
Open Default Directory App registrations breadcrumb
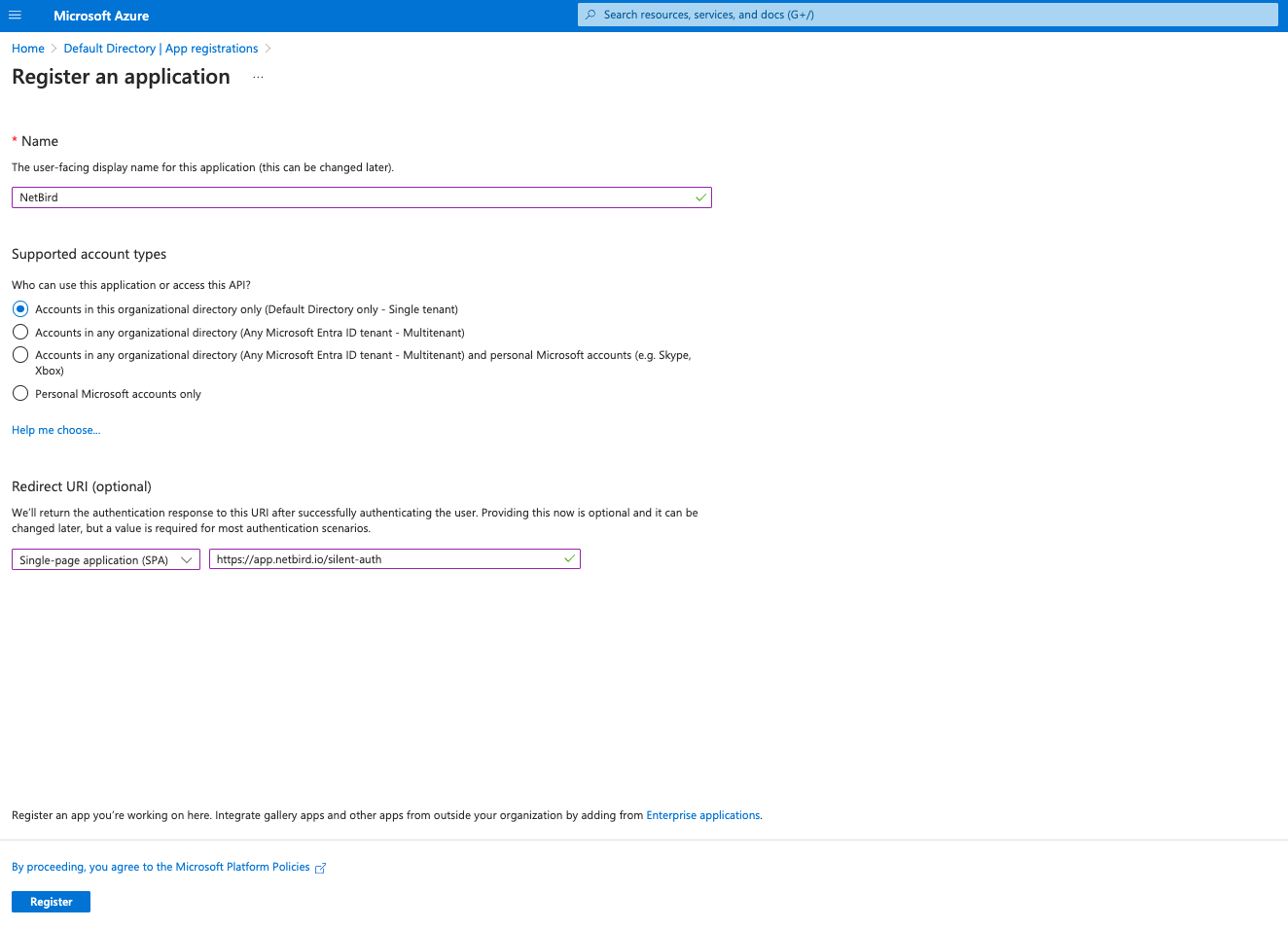[x=161, y=48]
